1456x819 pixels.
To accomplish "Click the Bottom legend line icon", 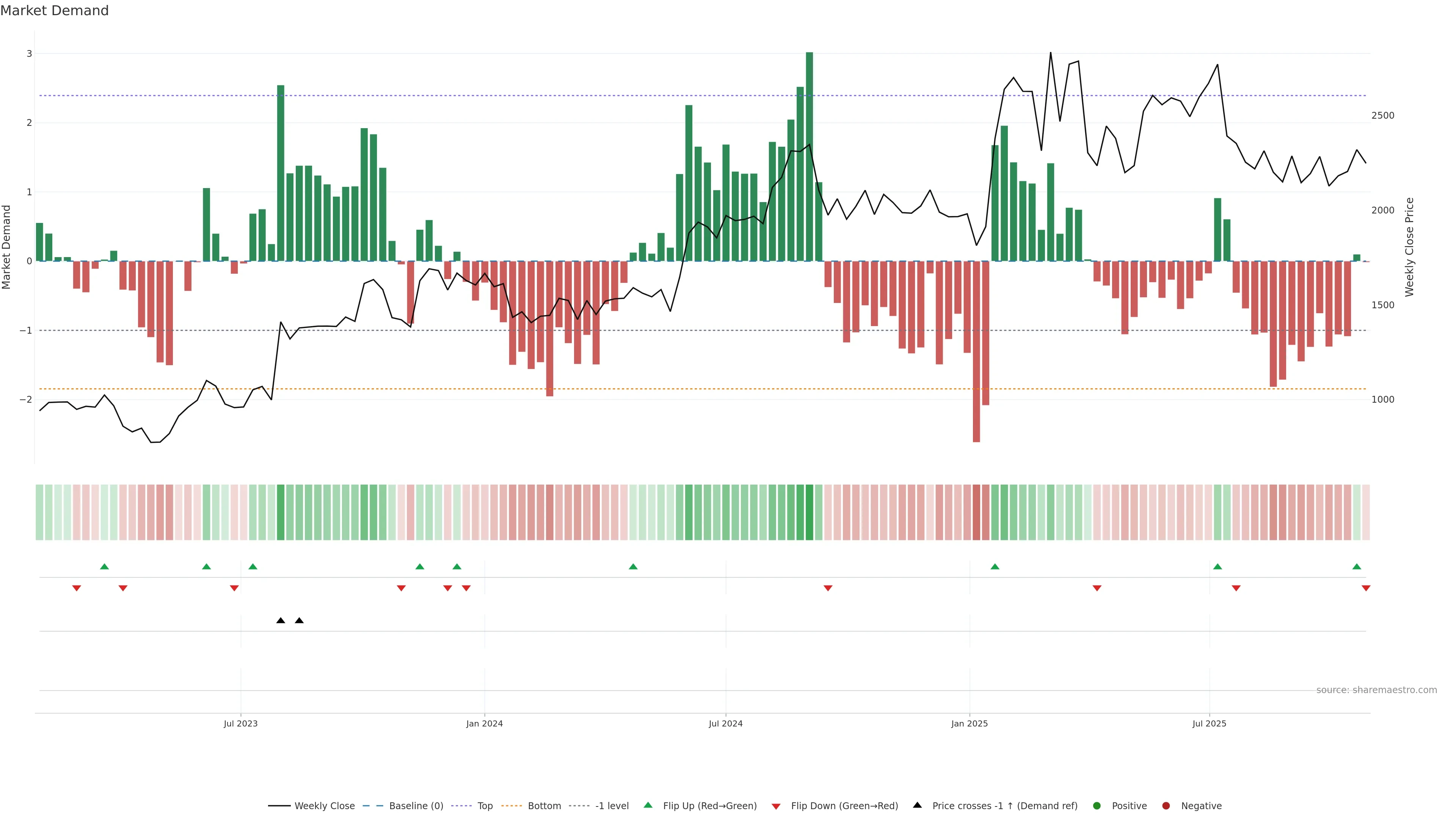I will tap(511, 805).
